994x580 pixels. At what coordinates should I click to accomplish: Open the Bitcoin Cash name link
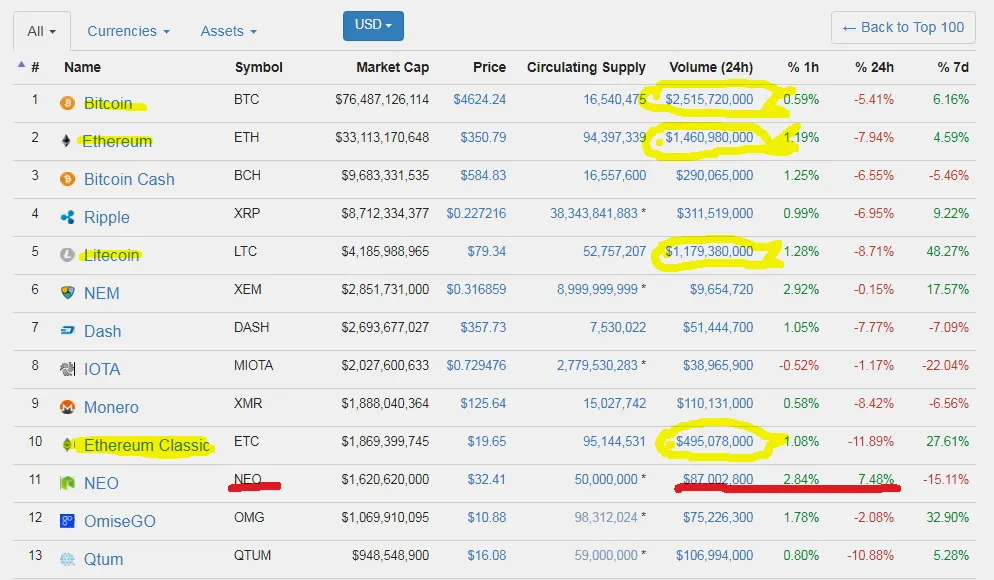[x=129, y=179]
